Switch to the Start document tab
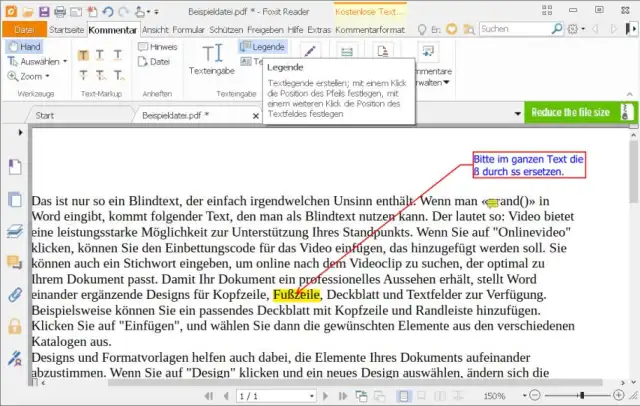Viewport: 640px width, 406px height. (x=46, y=115)
